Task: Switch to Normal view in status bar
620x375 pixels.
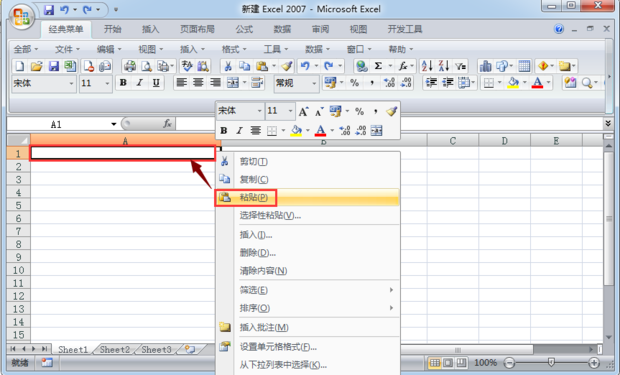Action: tap(435, 363)
